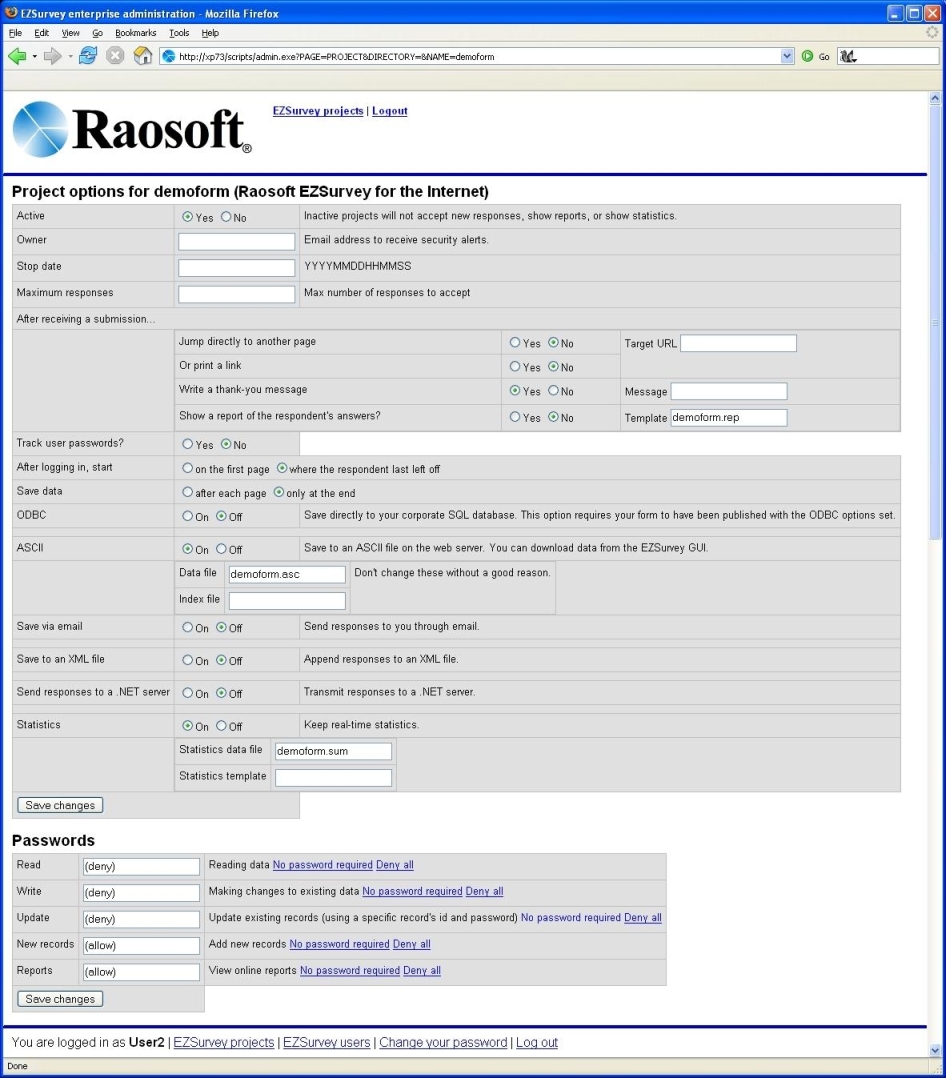946x1078 pixels.
Task: Go to the browser Home page icon
Action: click(143, 56)
